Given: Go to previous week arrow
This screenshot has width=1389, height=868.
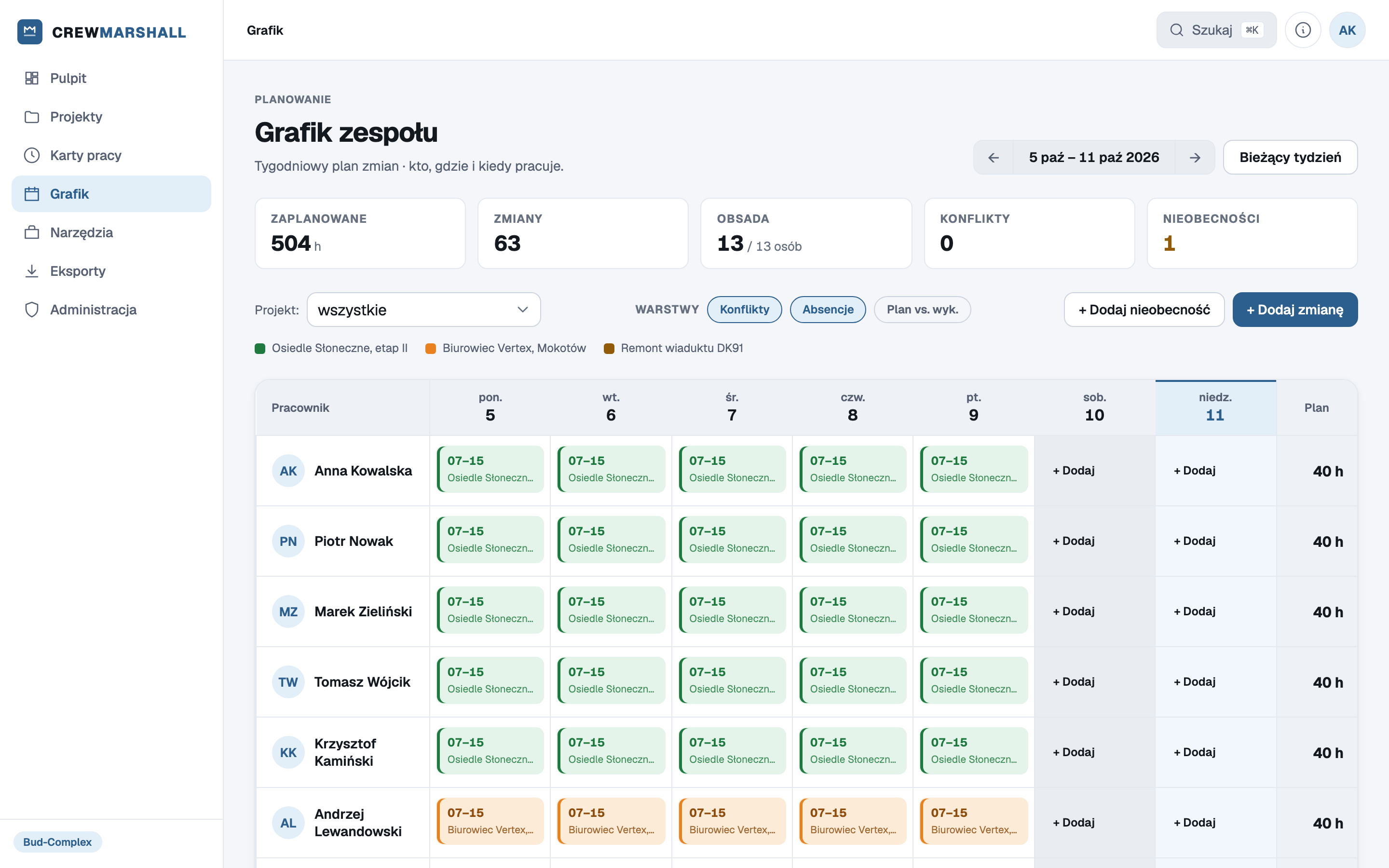Looking at the screenshot, I should pyautogui.click(x=994, y=157).
